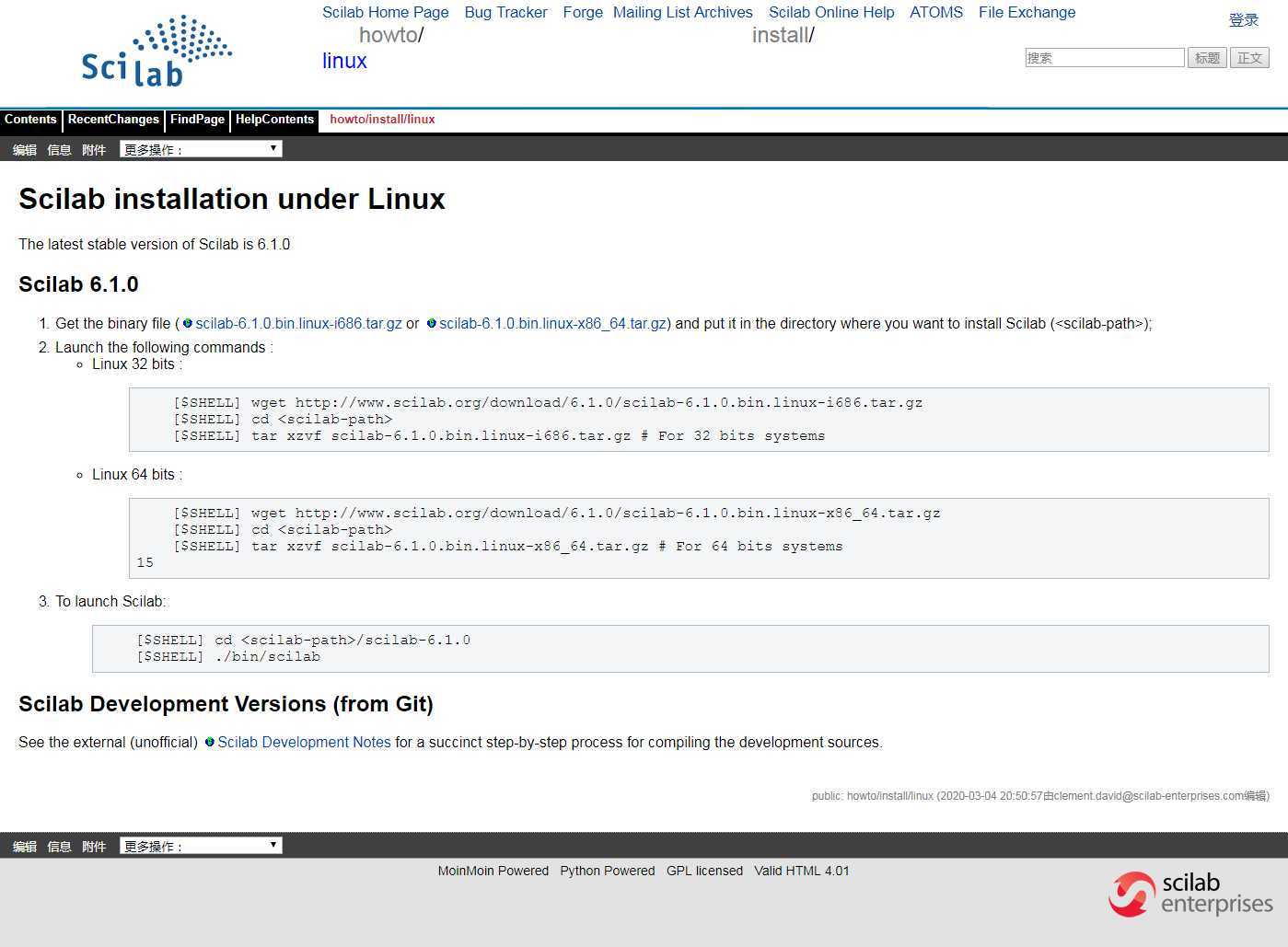Image resolution: width=1288 pixels, height=947 pixels.
Task: Open the Scilab Home Page link
Action: [x=386, y=13]
